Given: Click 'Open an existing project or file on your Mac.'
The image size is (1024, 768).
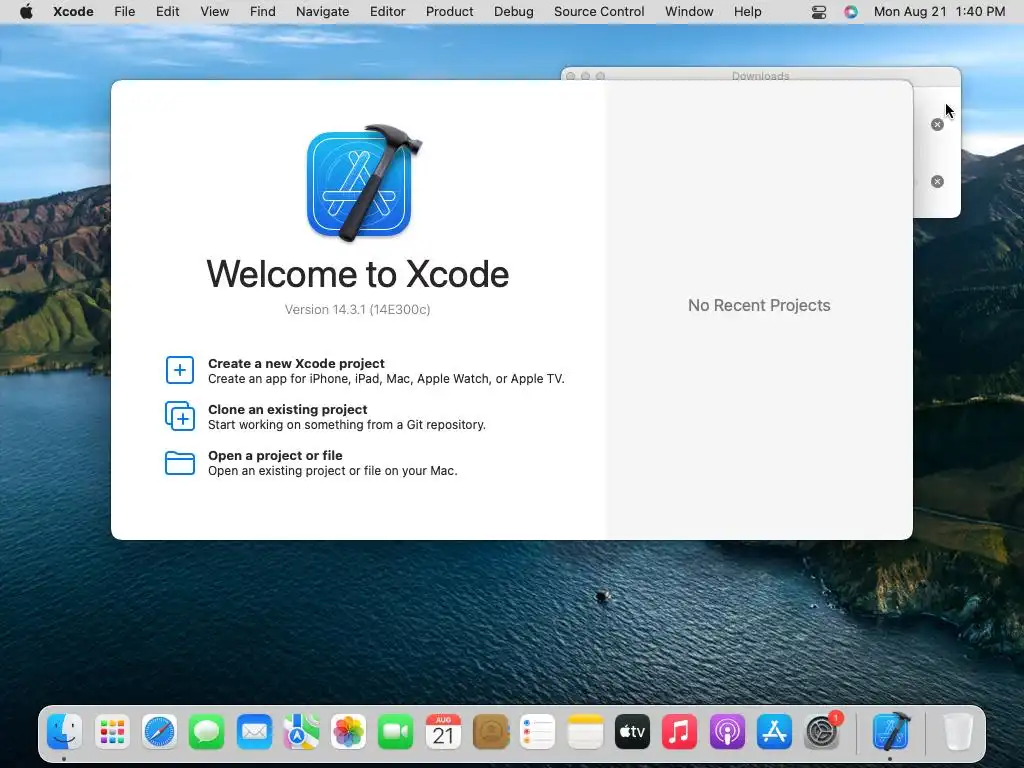Looking at the screenshot, I should click(x=332, y=471).
